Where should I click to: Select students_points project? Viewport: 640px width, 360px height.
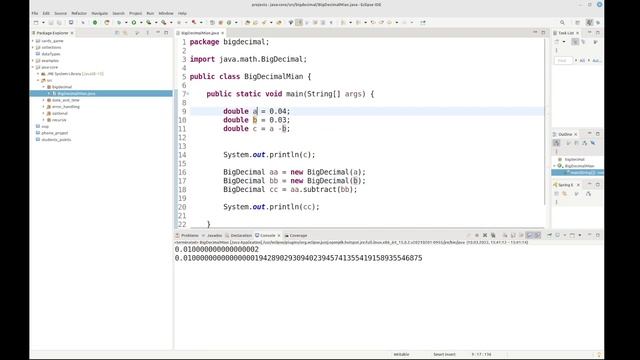(56, 140)
